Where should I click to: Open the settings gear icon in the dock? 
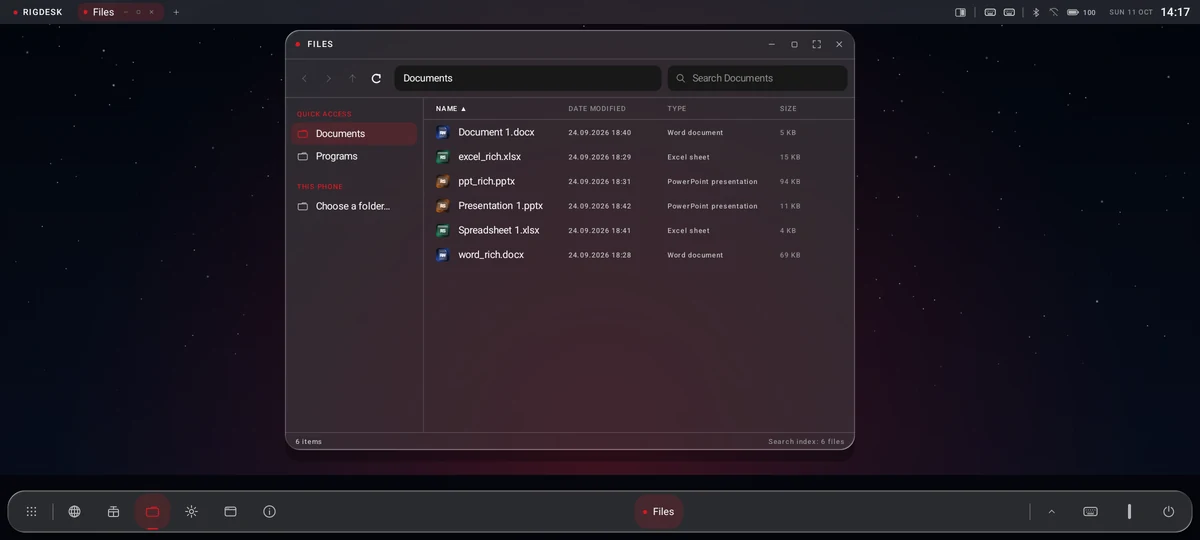(x=191, y=511)
